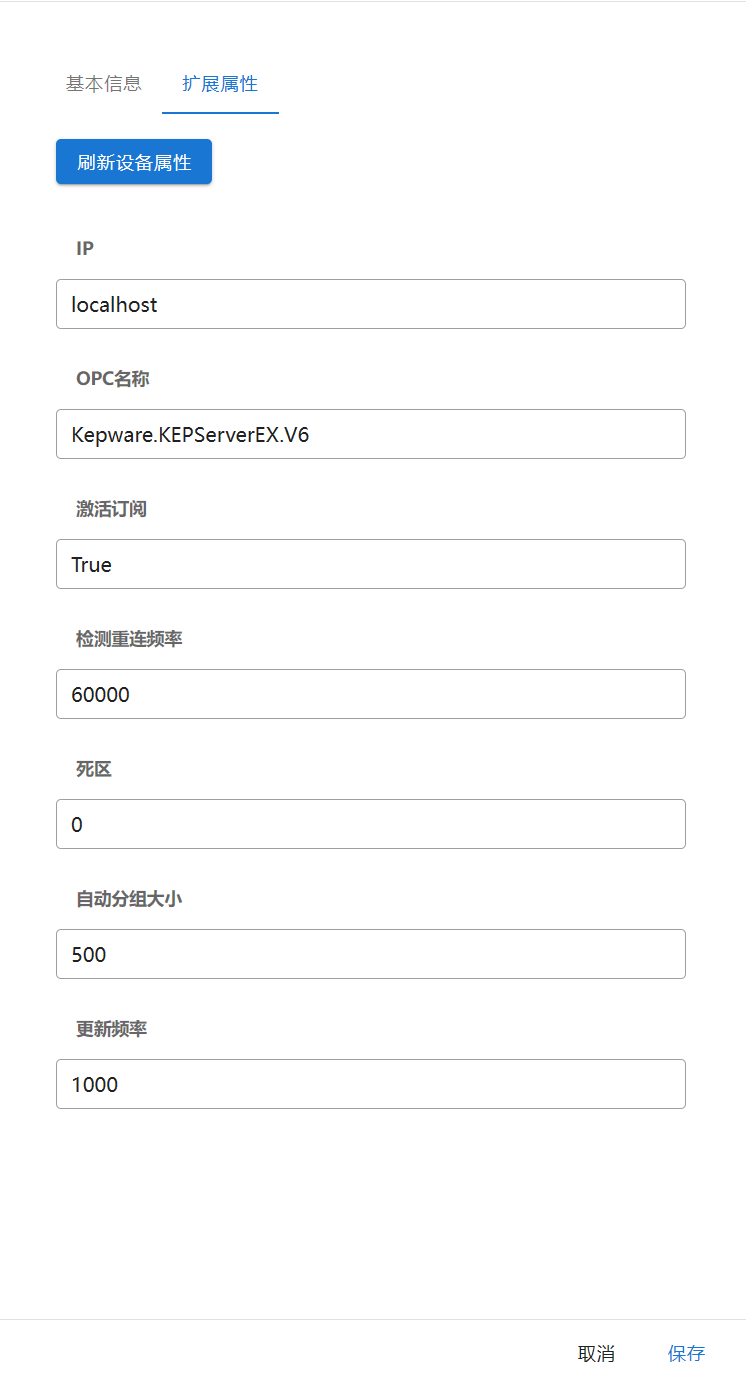Click into the 死区 input field
The width and height of the screenshot is (746, 1375).
(370, 824)
